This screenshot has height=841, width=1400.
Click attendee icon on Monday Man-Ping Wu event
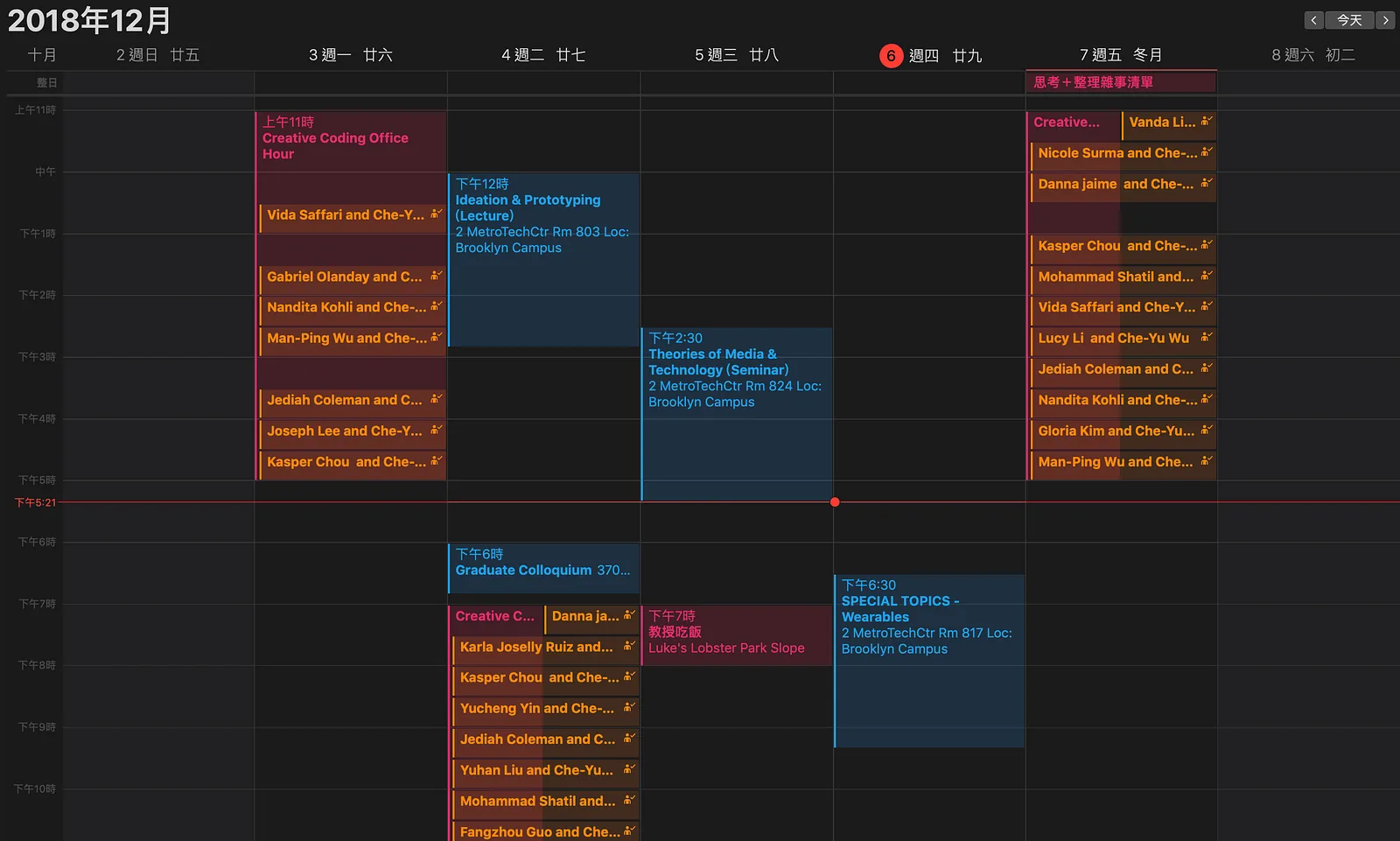[436, 337]
